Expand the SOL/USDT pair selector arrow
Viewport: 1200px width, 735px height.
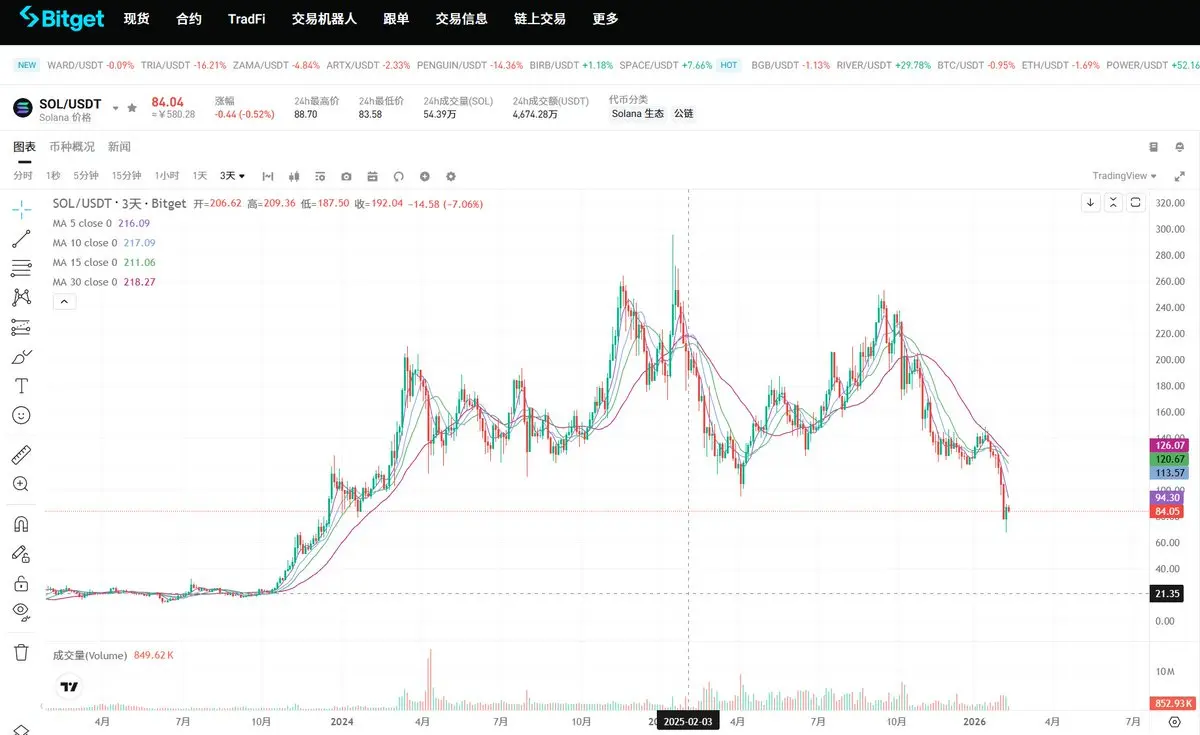pos(115,107)
